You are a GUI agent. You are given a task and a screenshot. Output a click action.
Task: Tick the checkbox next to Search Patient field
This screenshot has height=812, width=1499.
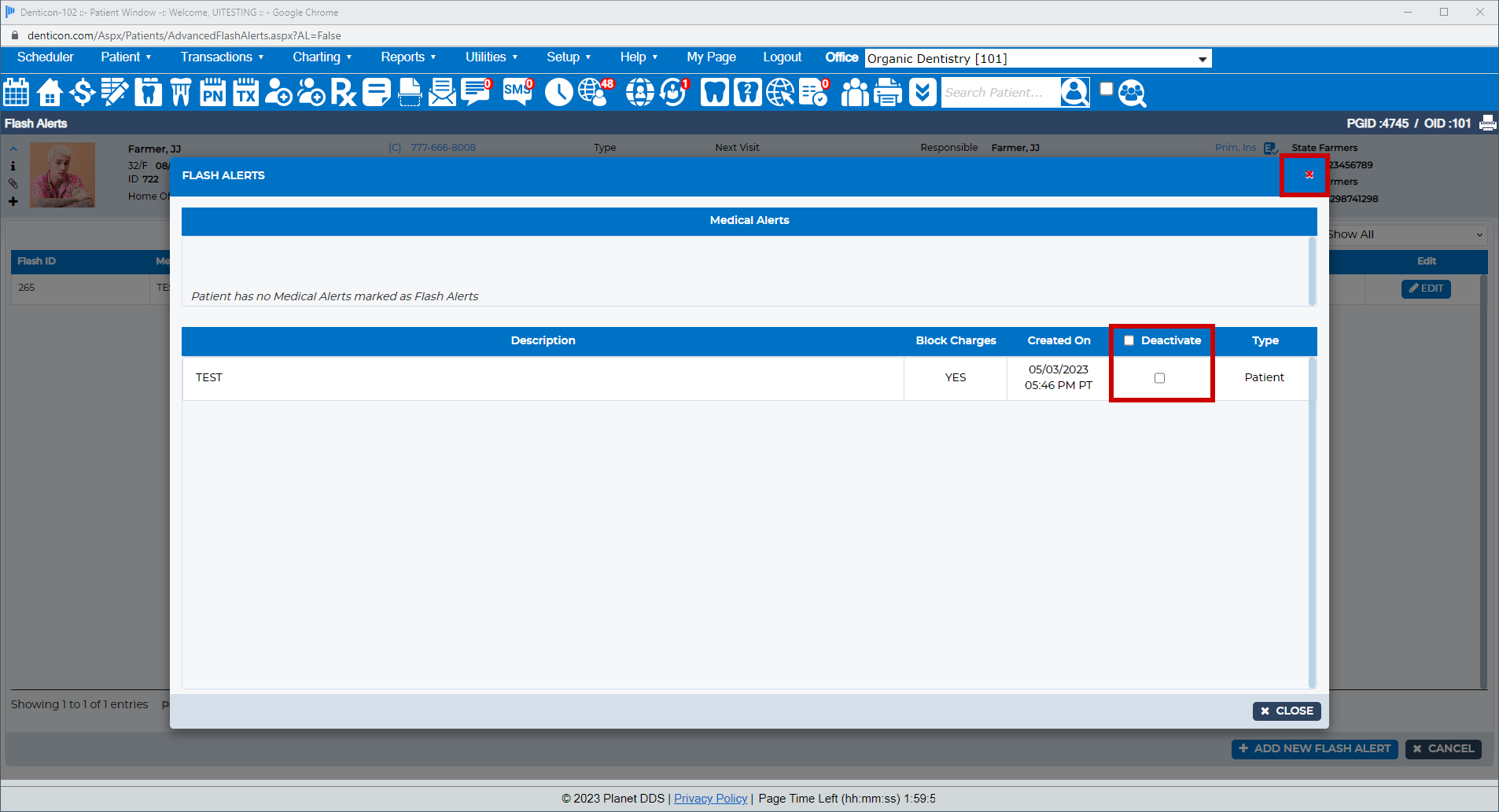1107,88
